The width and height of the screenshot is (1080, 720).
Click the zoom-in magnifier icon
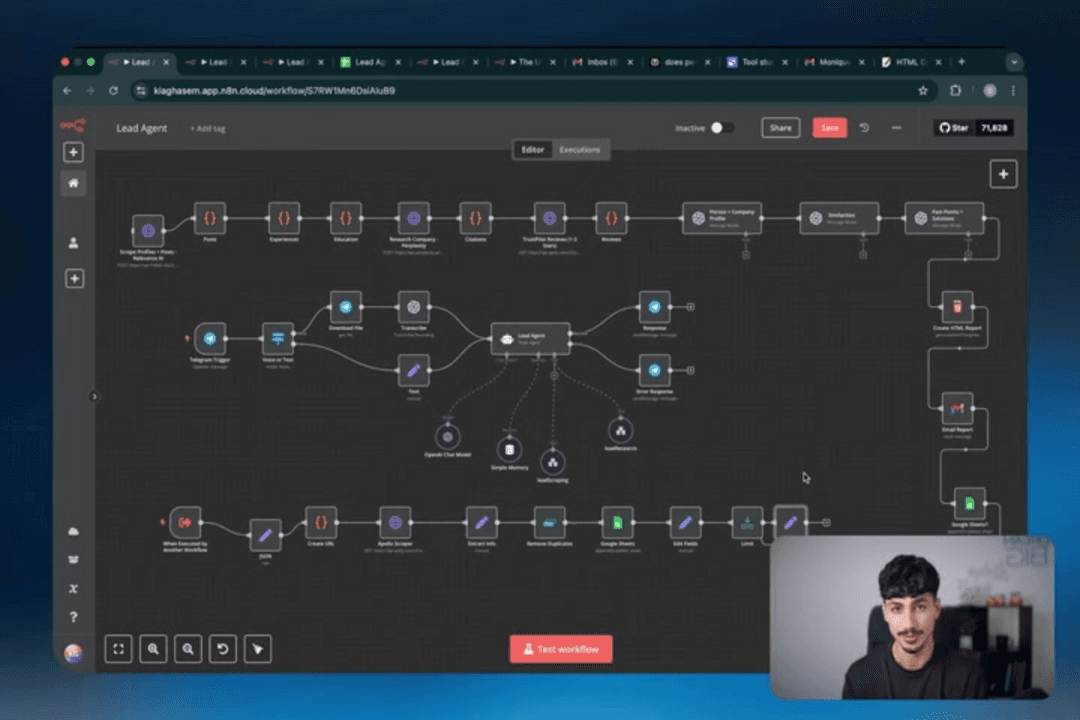coord(153,649)
